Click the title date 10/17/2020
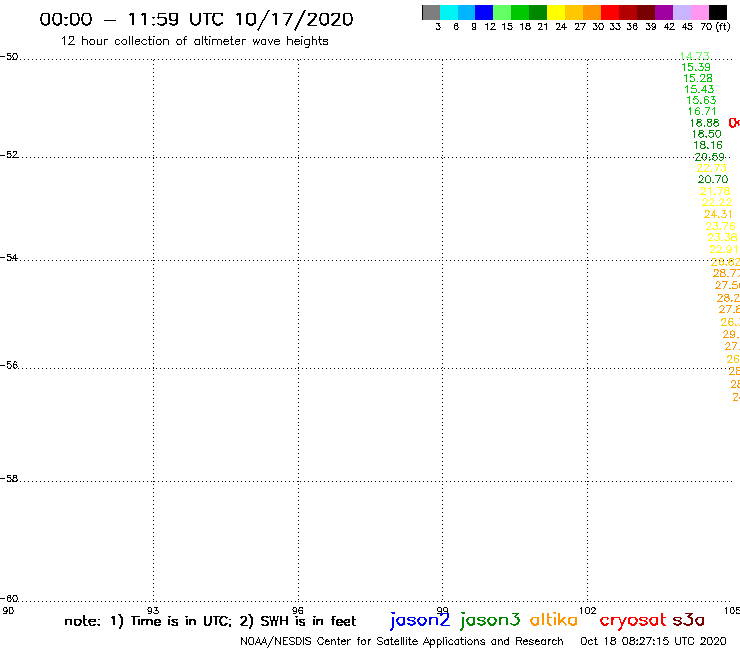Image resolution: width=740 pixels, height=650 pixels. 294,19
